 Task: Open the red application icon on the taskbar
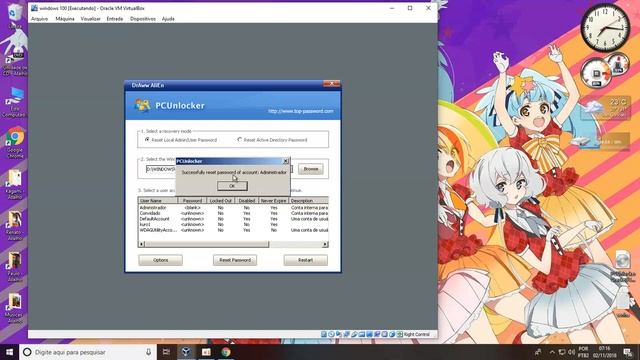[x=206, y=352]
